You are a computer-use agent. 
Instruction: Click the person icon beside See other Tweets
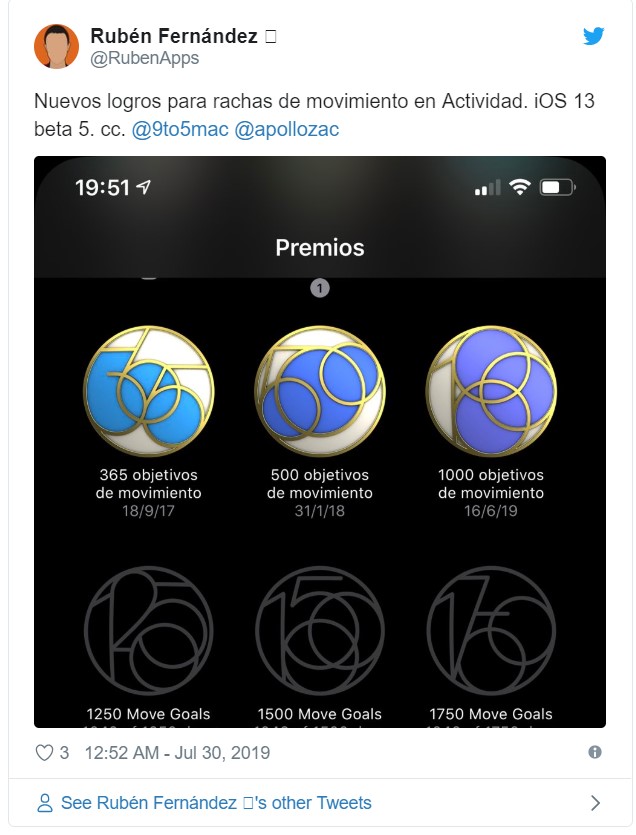pyautogui.click(x=45, y=803)
